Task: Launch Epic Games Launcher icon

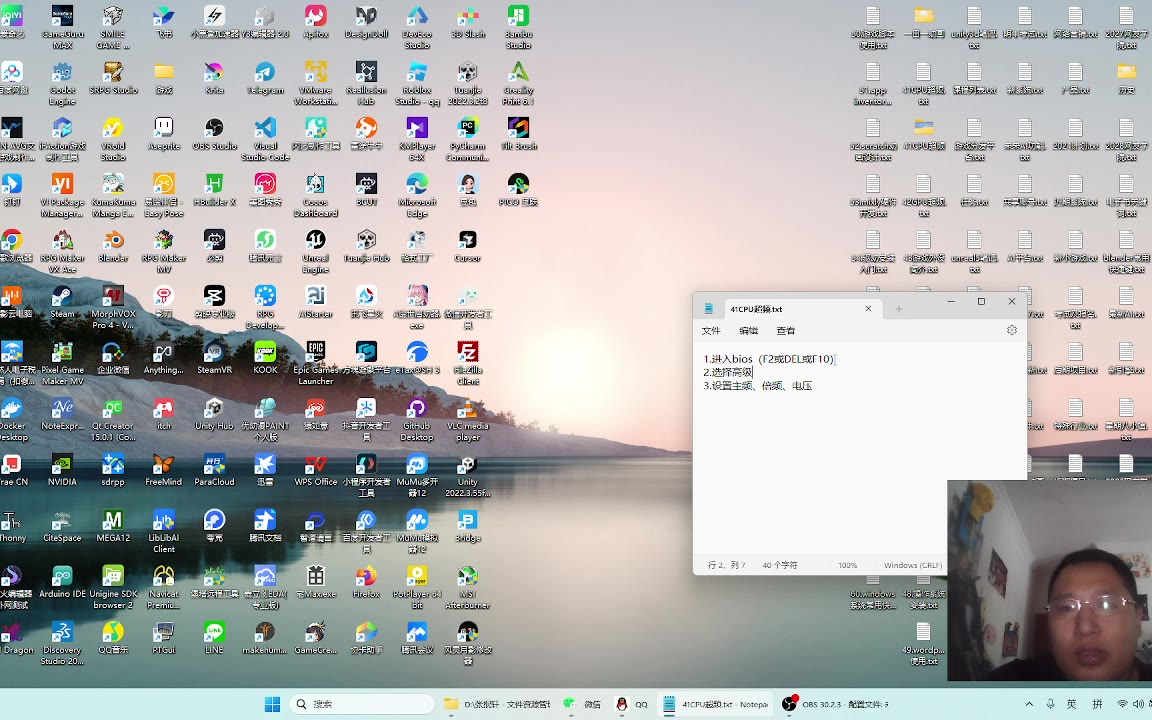Action: tap(315, 363)
